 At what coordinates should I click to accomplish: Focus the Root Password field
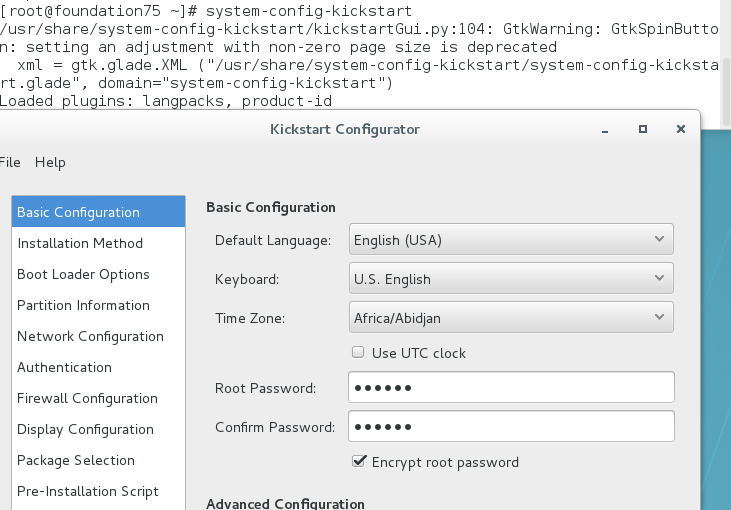coord(511,387)
